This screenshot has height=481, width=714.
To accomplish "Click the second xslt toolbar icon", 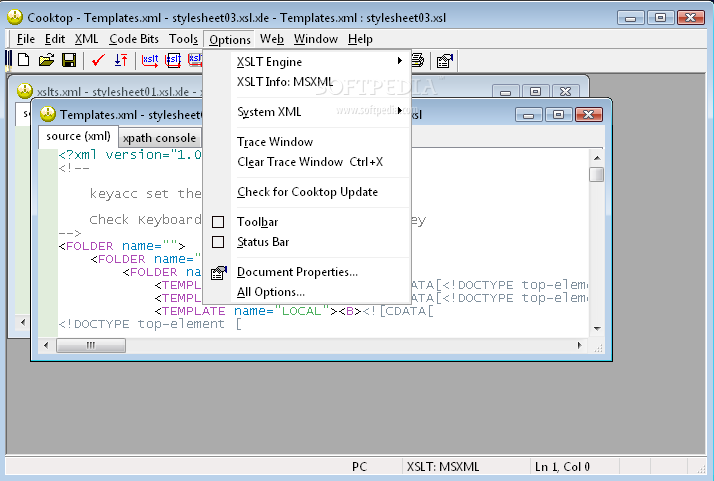I will pos(173,60).
